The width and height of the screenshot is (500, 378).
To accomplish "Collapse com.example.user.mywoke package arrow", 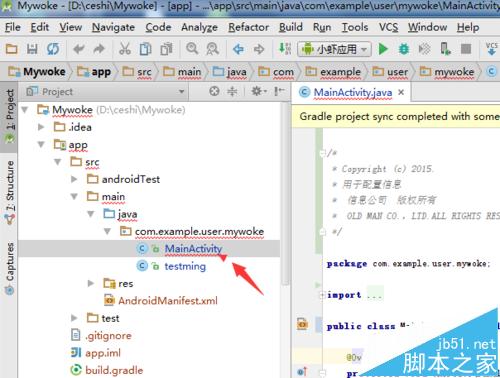I will pyautogui.click(x=107, y=231).
